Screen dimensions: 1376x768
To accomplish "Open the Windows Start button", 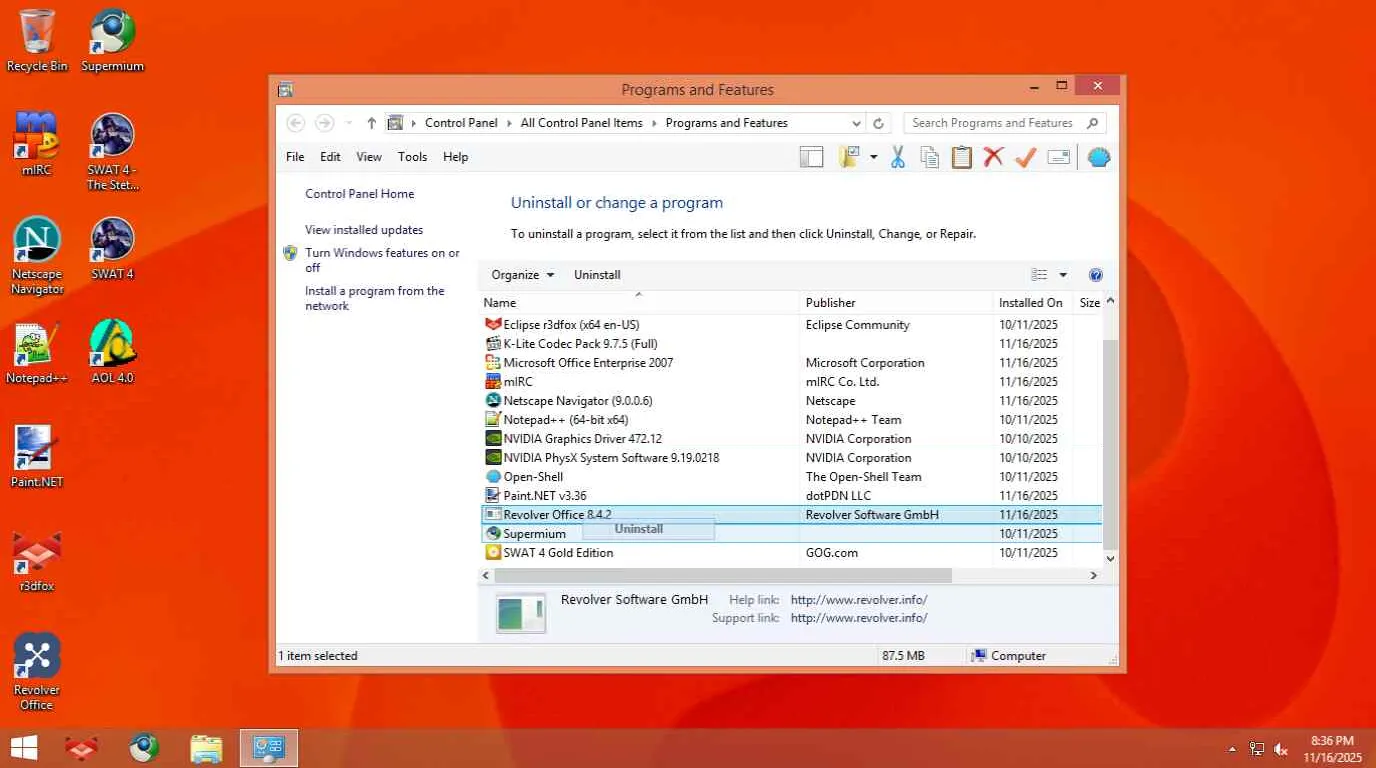I will (24, 748).
